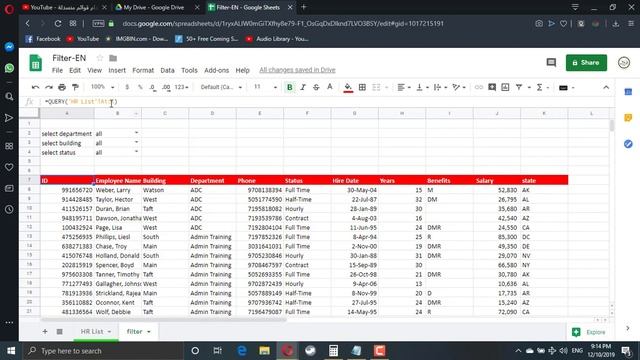This screenshot has width=640, height=360.
Task: Click the Undo icon in the toolbar
Action: pyautogui.click(x=36, y=87)
